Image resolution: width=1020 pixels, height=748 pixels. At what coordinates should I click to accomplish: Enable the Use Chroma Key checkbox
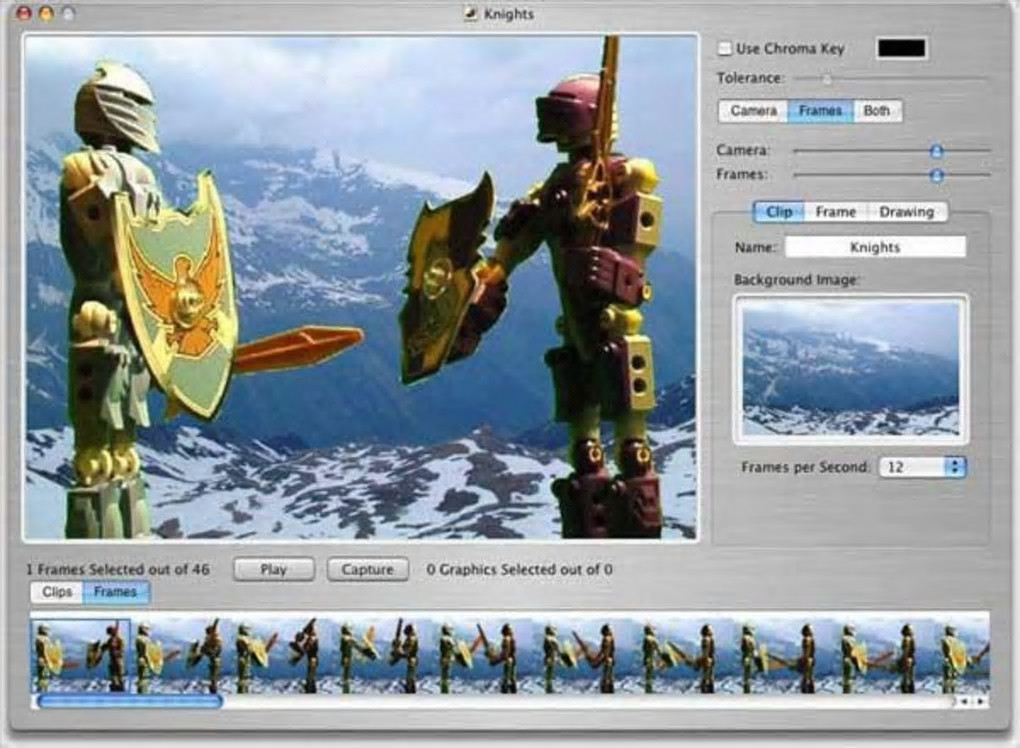[725, 49]
